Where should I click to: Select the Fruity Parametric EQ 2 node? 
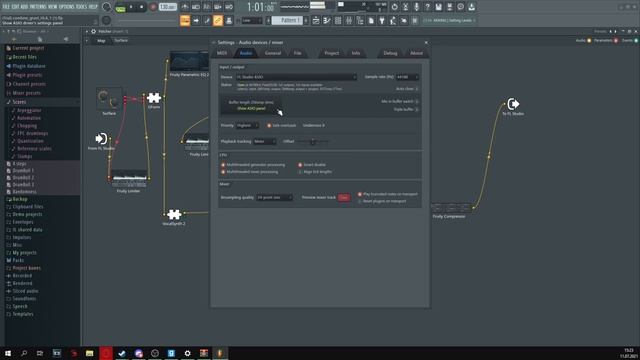coord(189,61)
